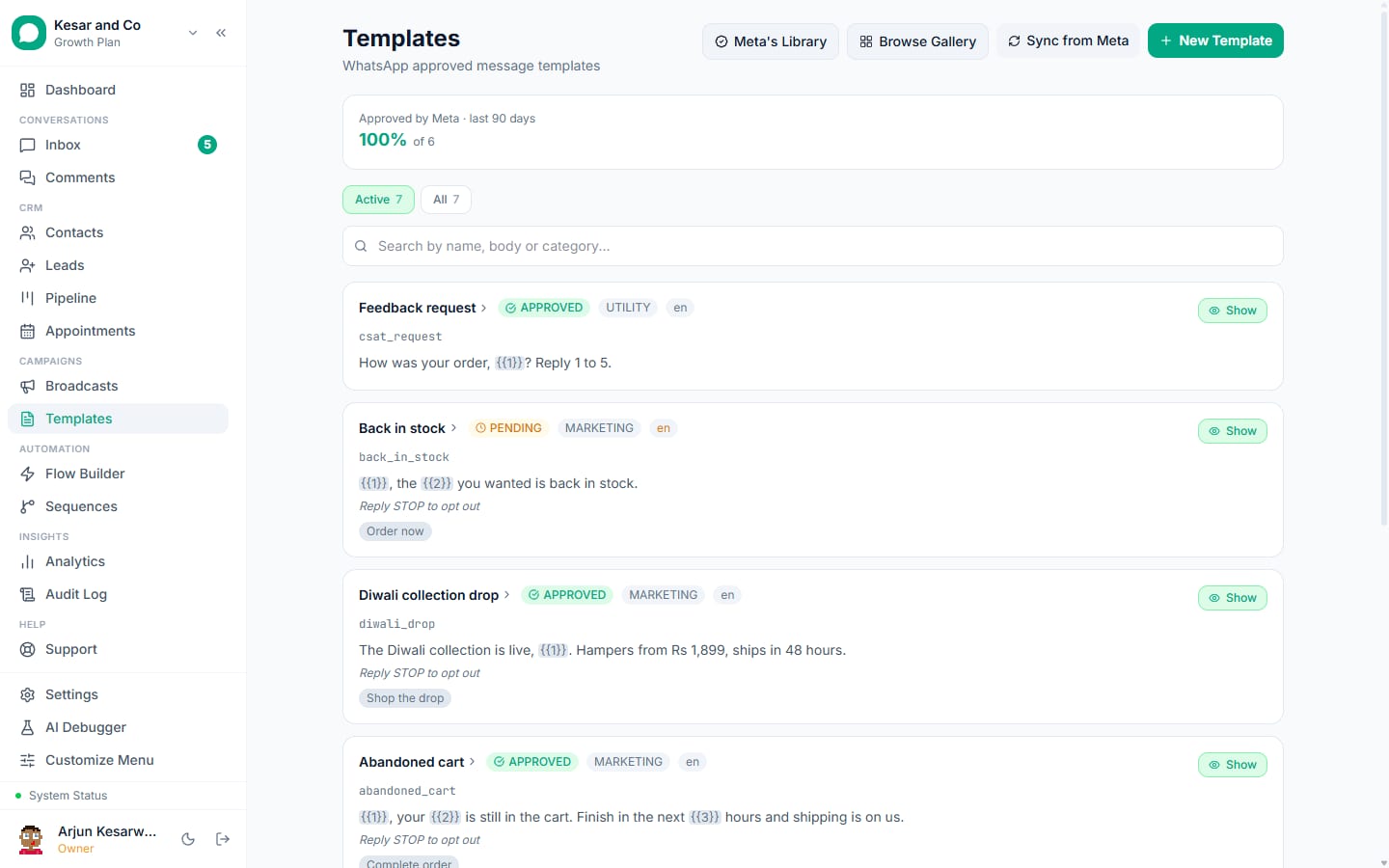Expand the Abandoned cart chevron
The width and height of the screenshot is (1389, 868).
(472, 762)
